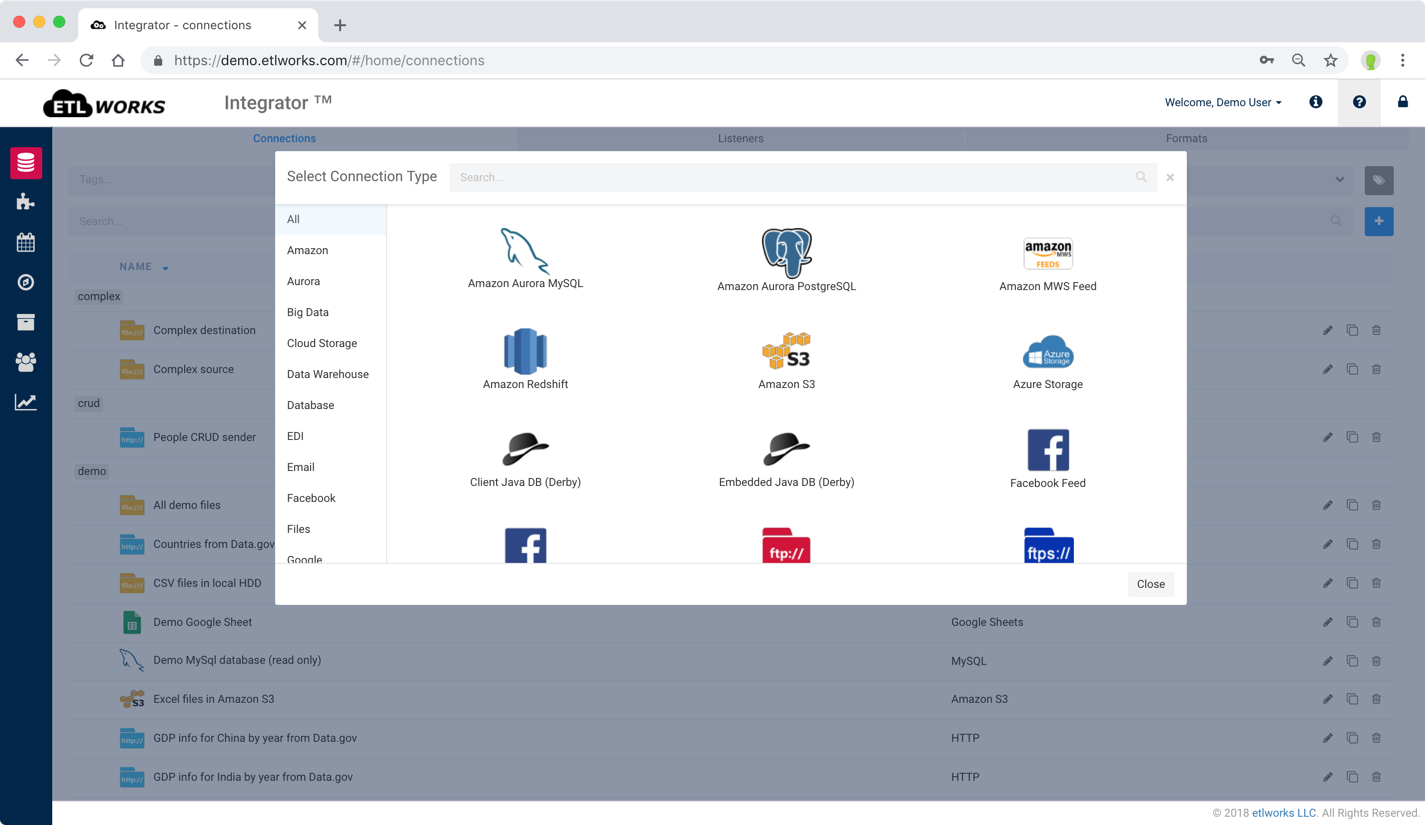Open the statistics chart icon in sidebar
Viewport: 1425px width, 825px height.
pyautogui.click(x=26, y=401)
